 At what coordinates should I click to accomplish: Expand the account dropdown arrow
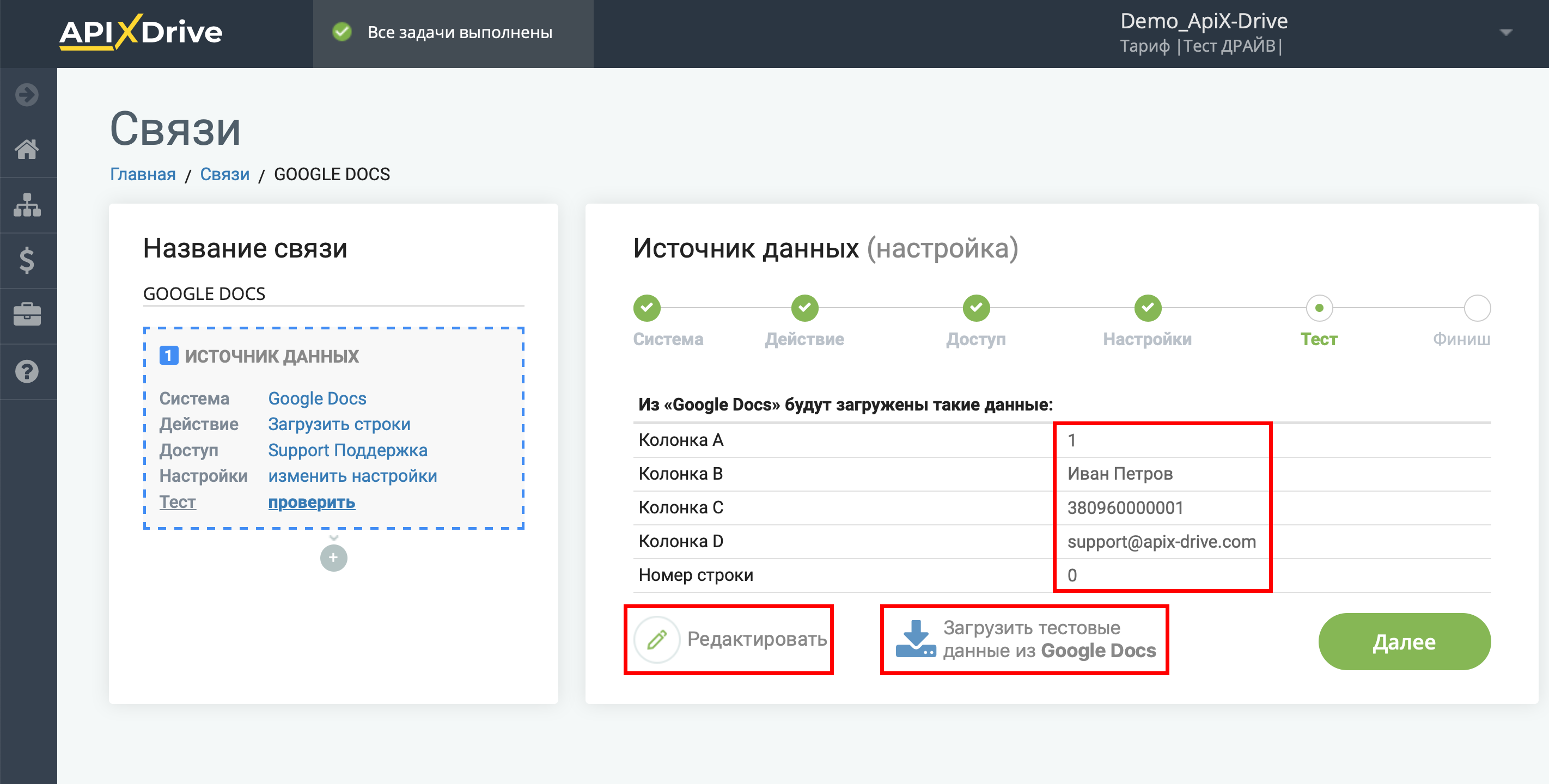tap(1506, 33)
